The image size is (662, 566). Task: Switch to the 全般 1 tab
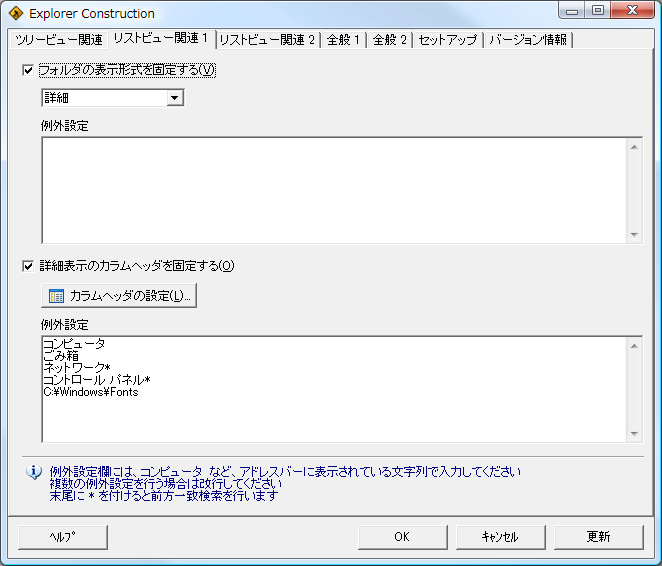(343, 40)
